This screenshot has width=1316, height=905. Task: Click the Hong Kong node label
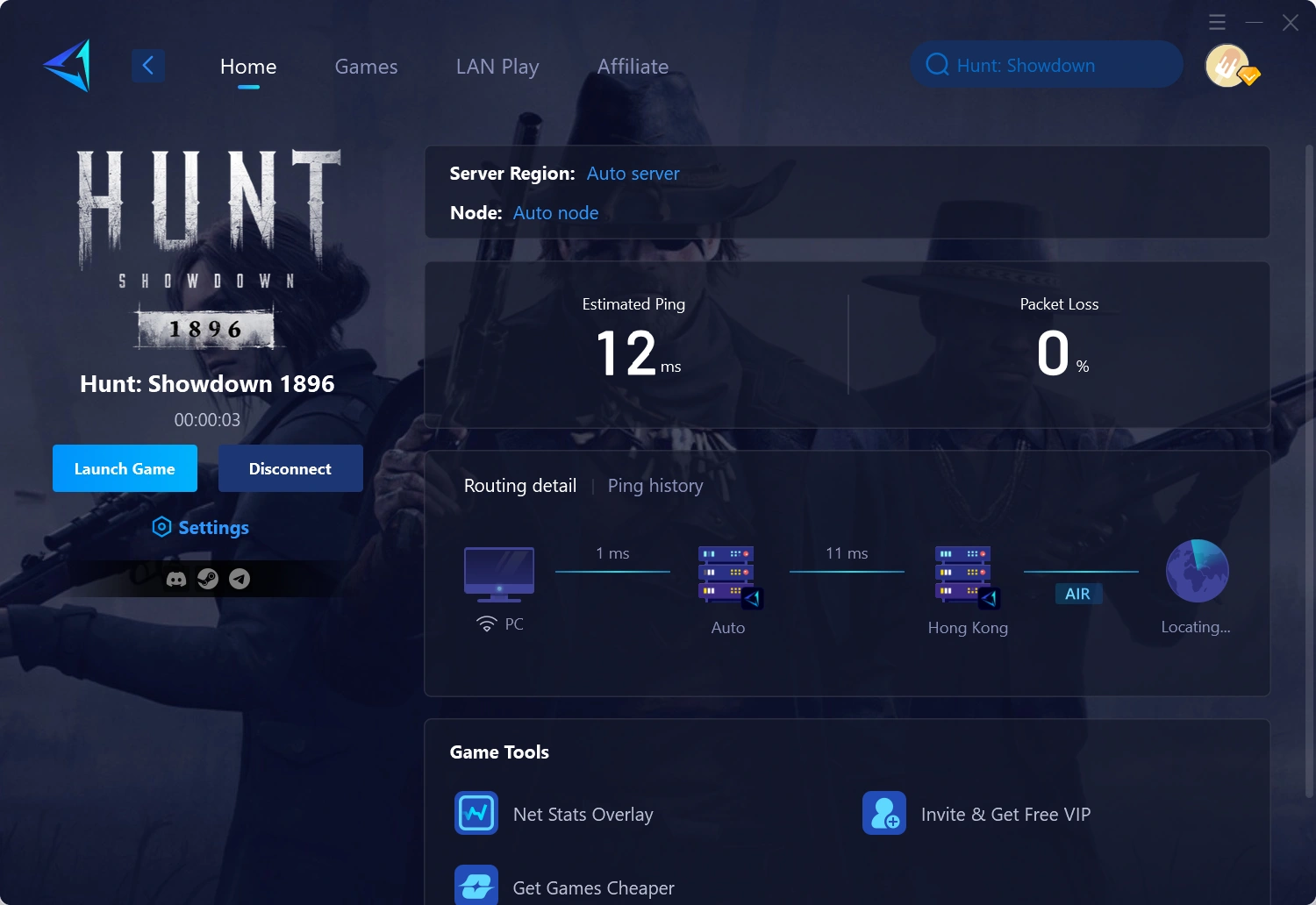pos(968,628)
